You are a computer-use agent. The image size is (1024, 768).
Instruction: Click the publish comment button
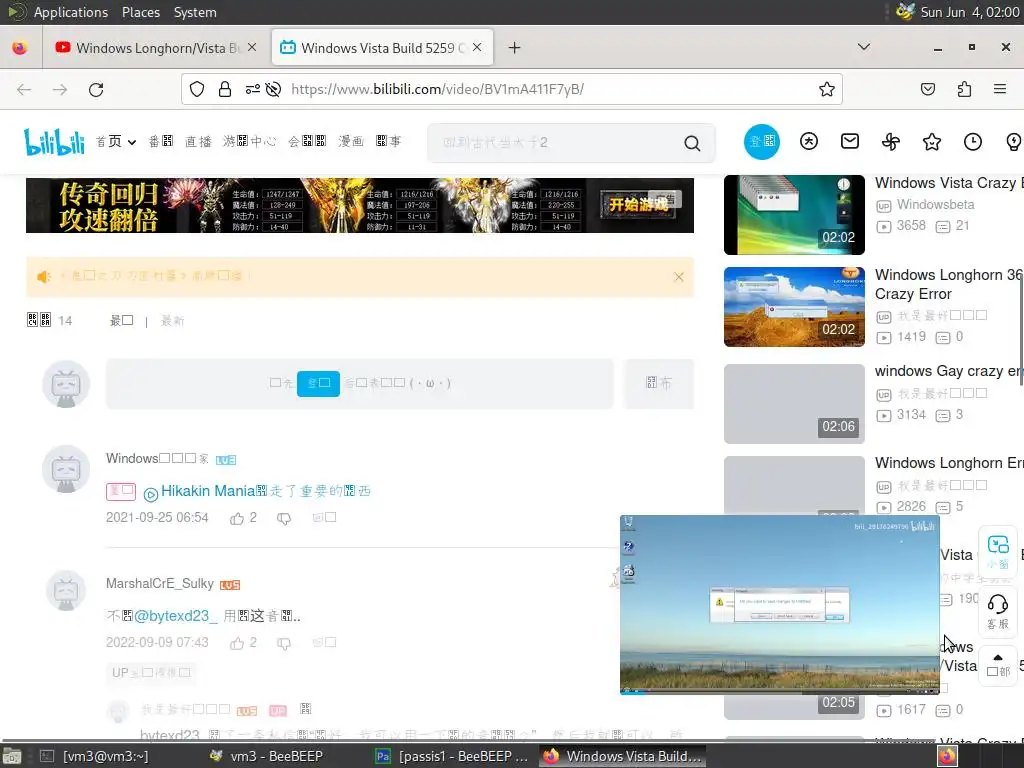[x=658, y=383]
